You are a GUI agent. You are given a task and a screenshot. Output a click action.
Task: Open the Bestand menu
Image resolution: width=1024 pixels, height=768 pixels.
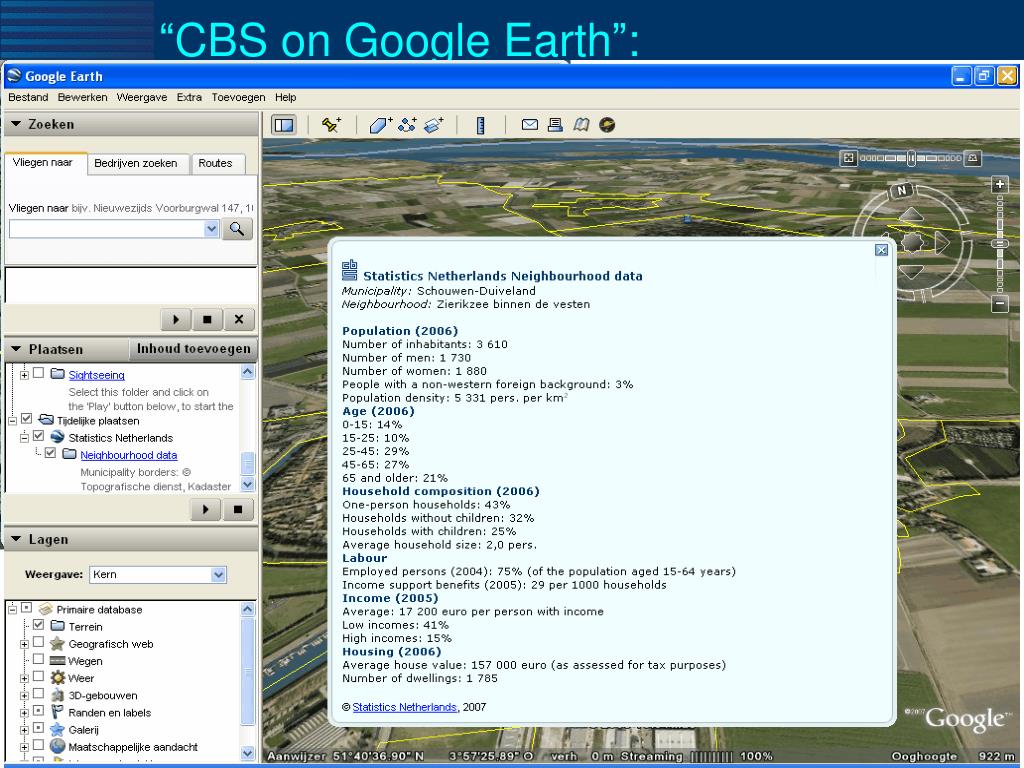coord(28,97)
